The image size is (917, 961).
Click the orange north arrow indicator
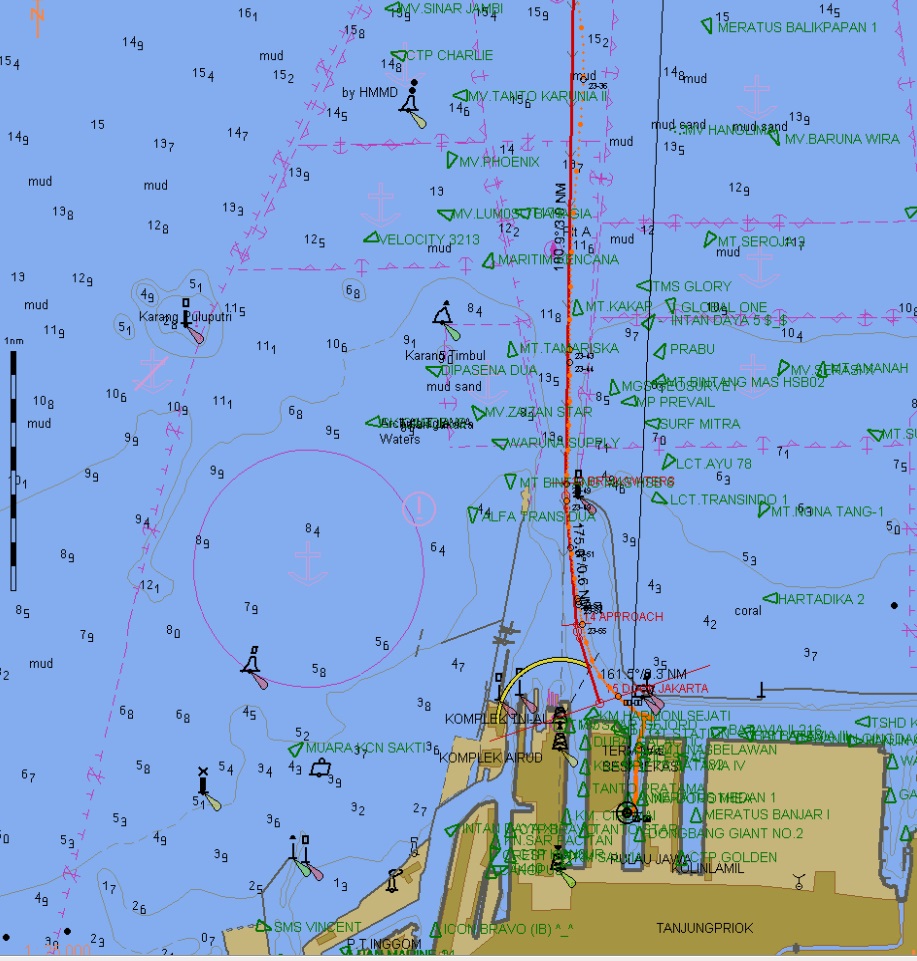pos(38,17)
